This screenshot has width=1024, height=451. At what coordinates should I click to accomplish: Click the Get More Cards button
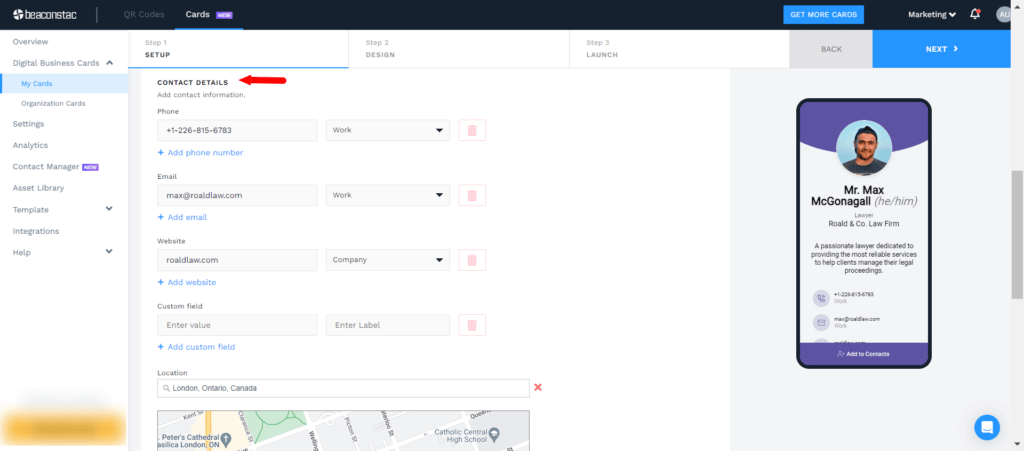click(x=824, y=14)
